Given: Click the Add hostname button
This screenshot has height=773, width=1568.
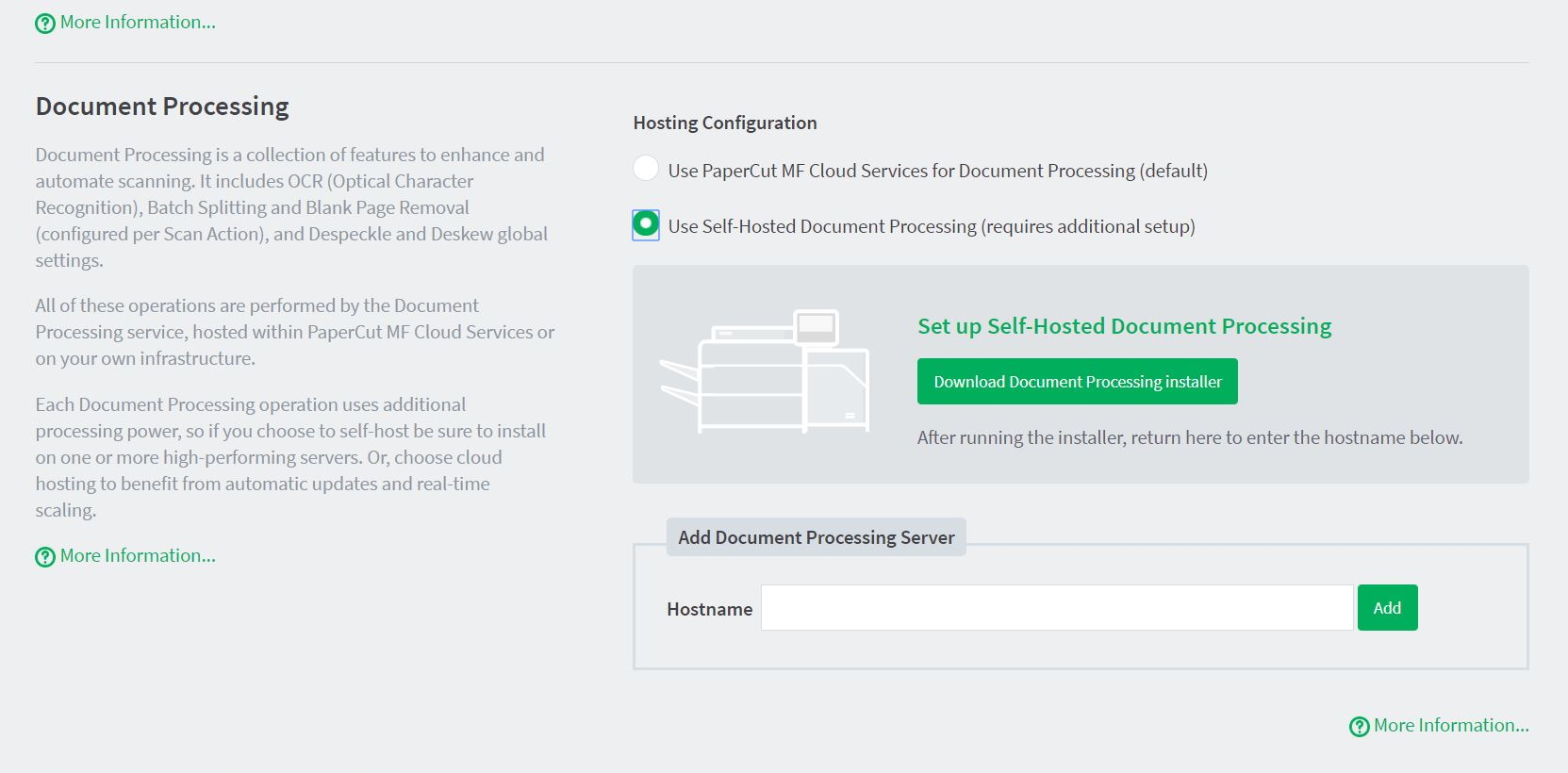Looking at the screenshot, I should pos(1387,608).
